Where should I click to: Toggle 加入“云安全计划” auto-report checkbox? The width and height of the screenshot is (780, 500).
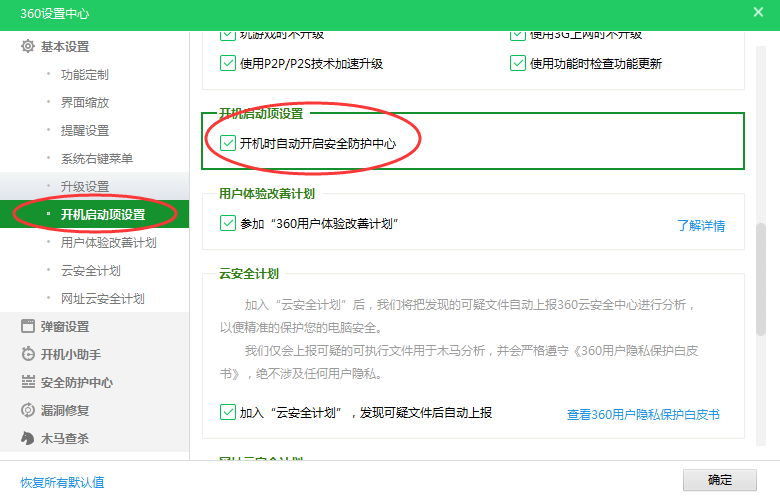click(x=228, y=412)
